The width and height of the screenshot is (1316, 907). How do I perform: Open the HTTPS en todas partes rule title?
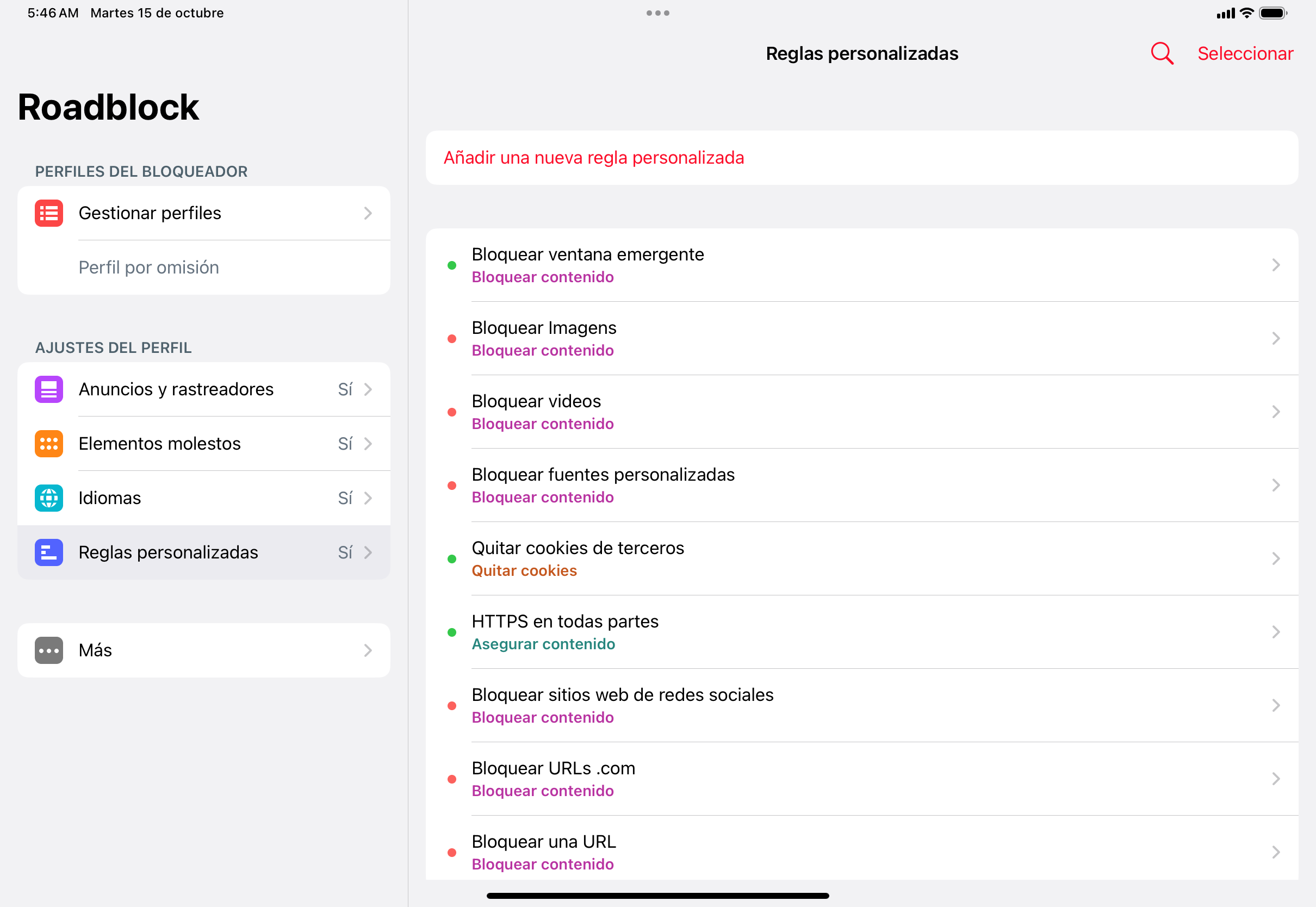565,621
